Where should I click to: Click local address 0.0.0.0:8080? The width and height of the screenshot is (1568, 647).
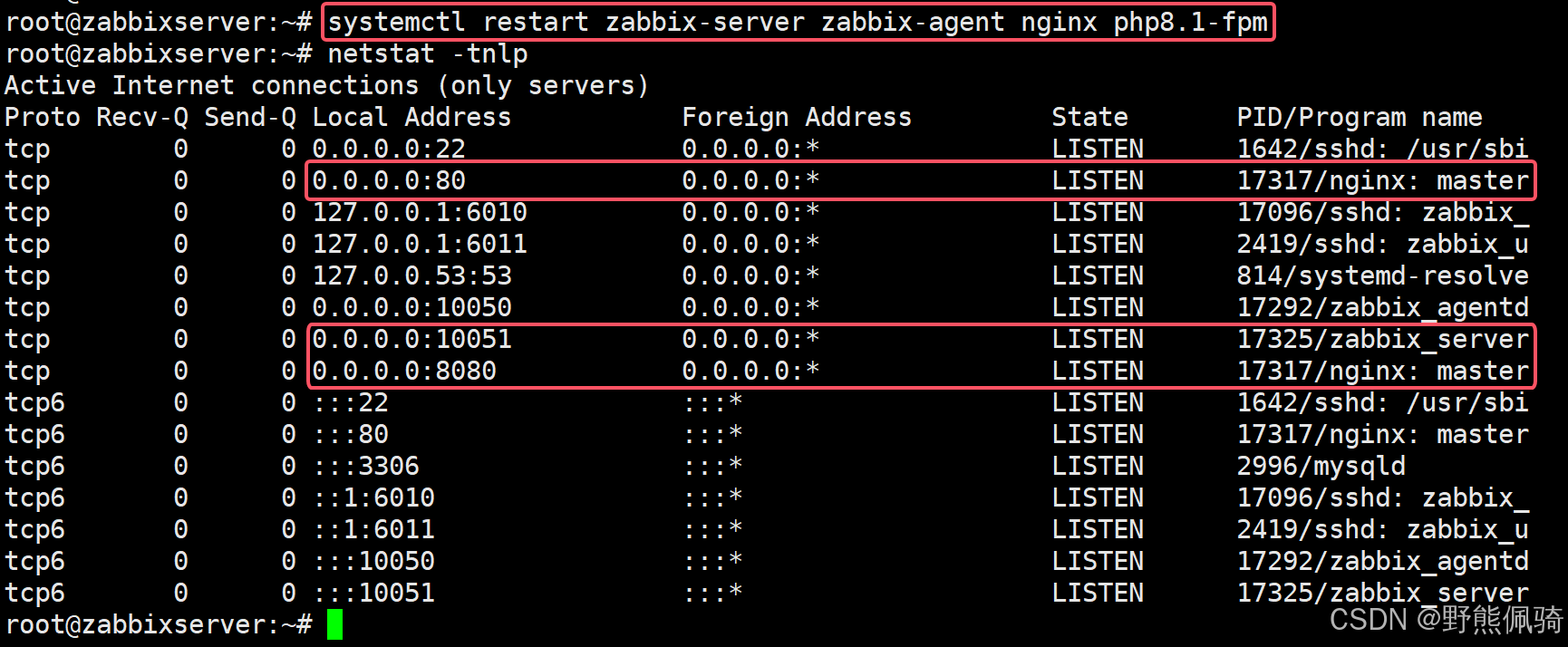click(x=404, y=371)
